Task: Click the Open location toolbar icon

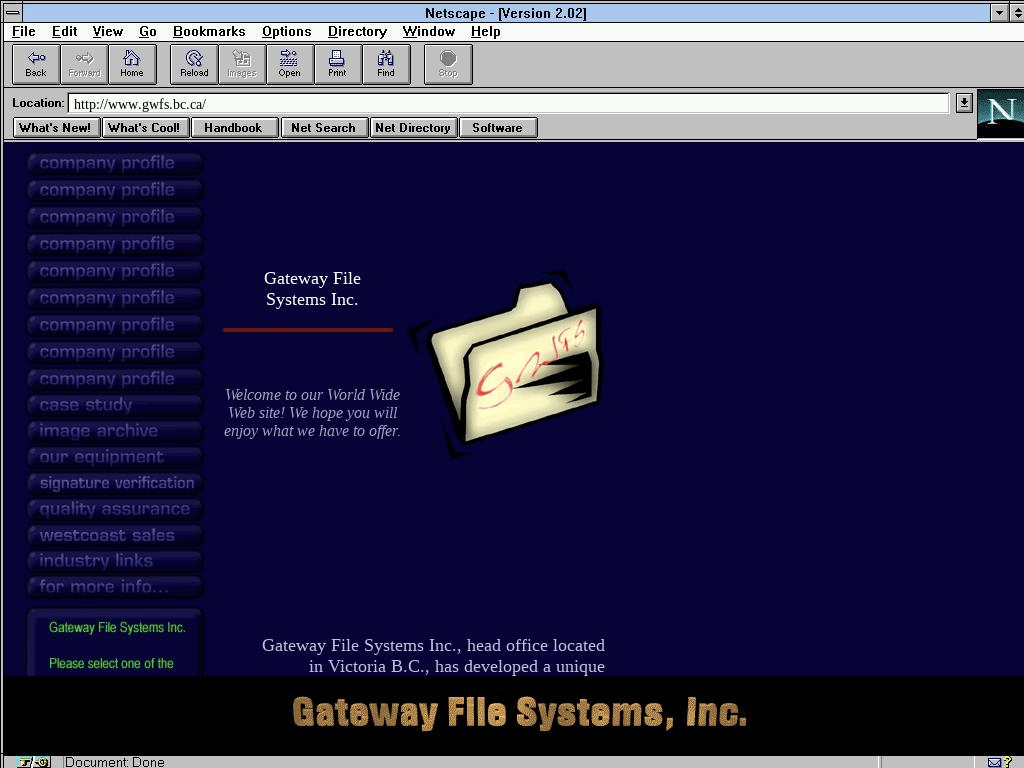Action: [289, 64]
